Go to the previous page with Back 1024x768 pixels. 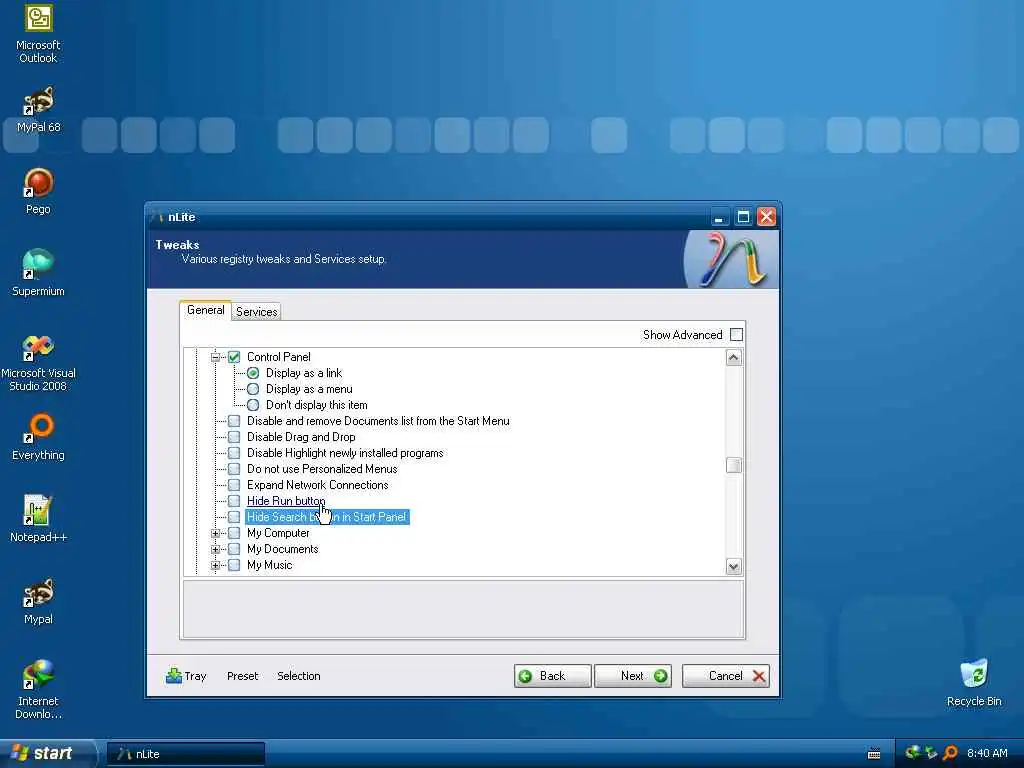(x=552, y=676)
